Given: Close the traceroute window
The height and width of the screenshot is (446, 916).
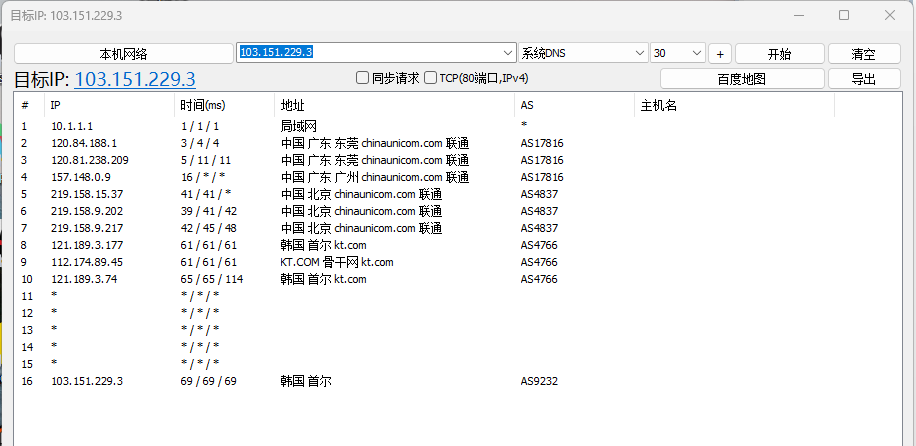Looking at the screenshot, I should [890, 15].
